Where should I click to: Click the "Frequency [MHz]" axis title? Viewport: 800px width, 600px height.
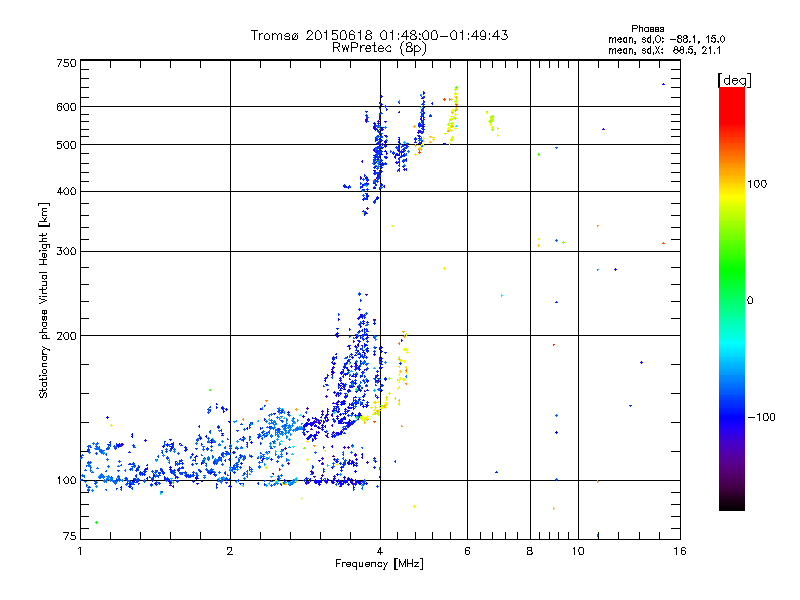[379, 564]
